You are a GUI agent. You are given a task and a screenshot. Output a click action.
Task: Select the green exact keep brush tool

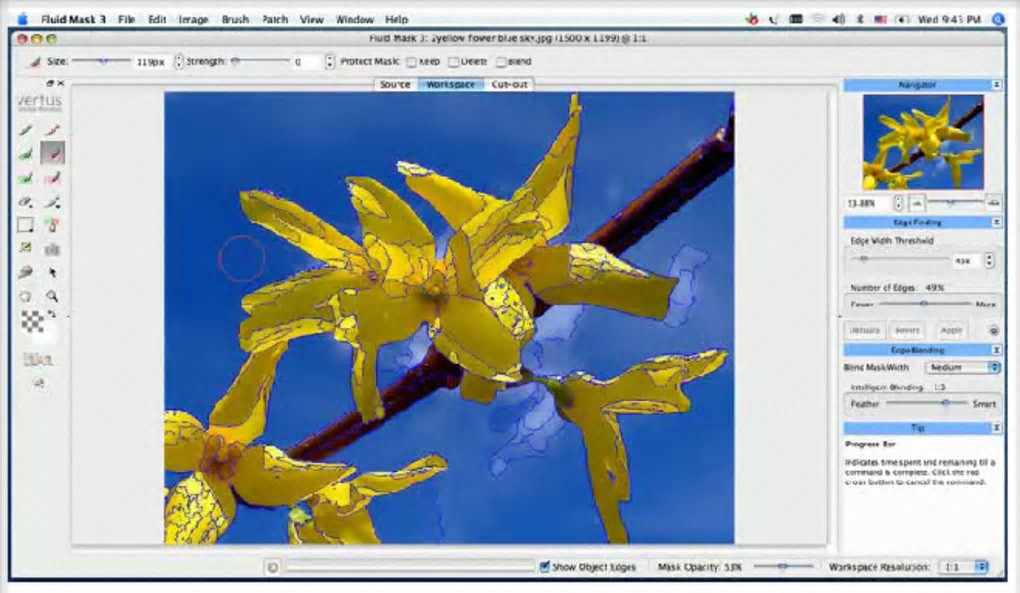[25, 130]
